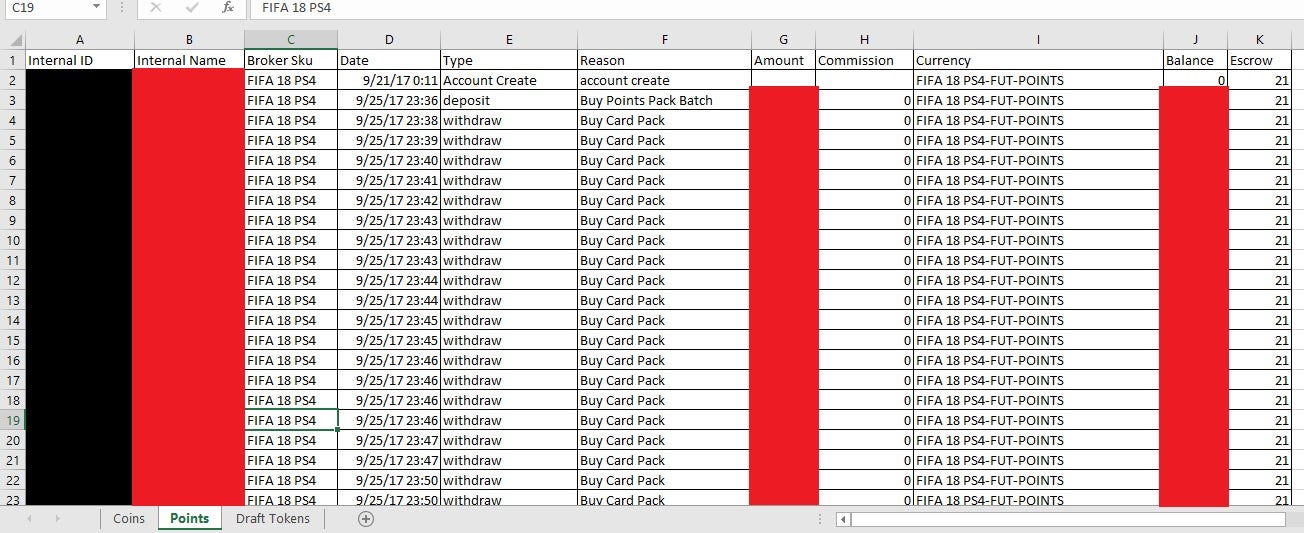Switch to the Coins sheet tab
The image size is (1304, 533).
(x=129, y=518)
